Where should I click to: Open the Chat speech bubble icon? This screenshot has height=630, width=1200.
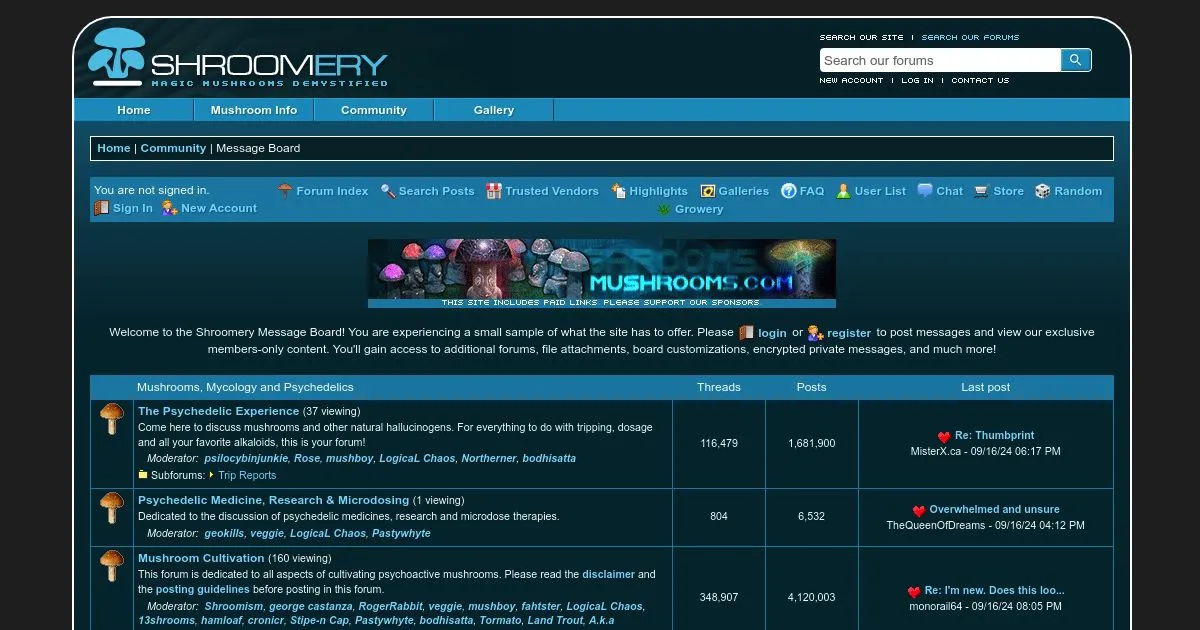(x=925, y=191)
